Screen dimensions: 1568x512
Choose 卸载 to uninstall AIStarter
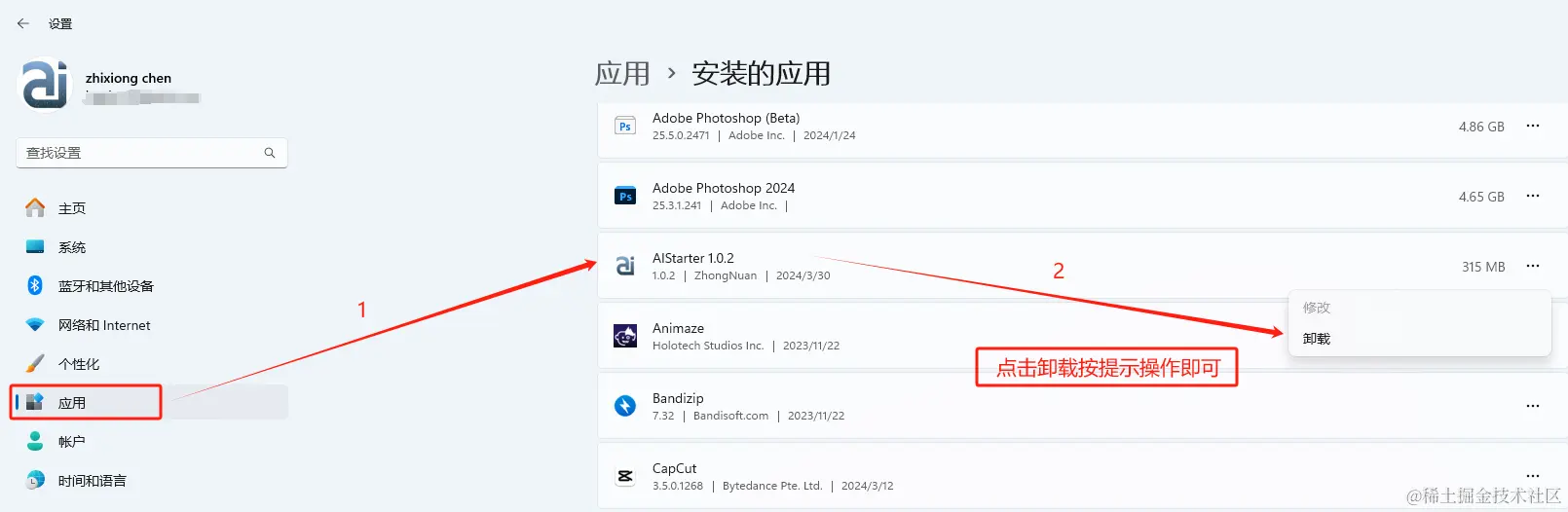tap(1419, 339)
